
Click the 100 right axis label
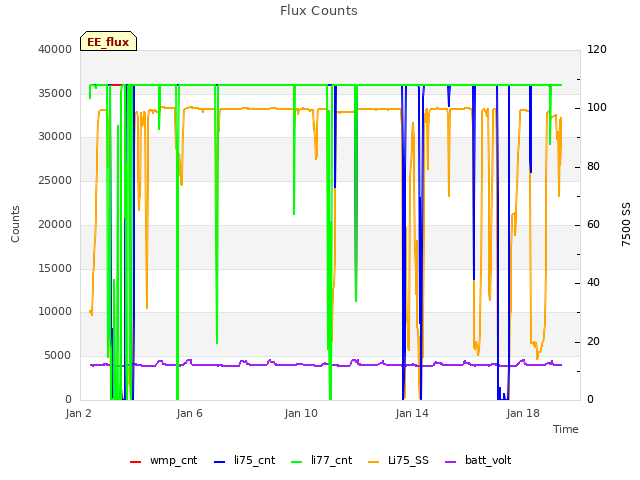[597, 108]
